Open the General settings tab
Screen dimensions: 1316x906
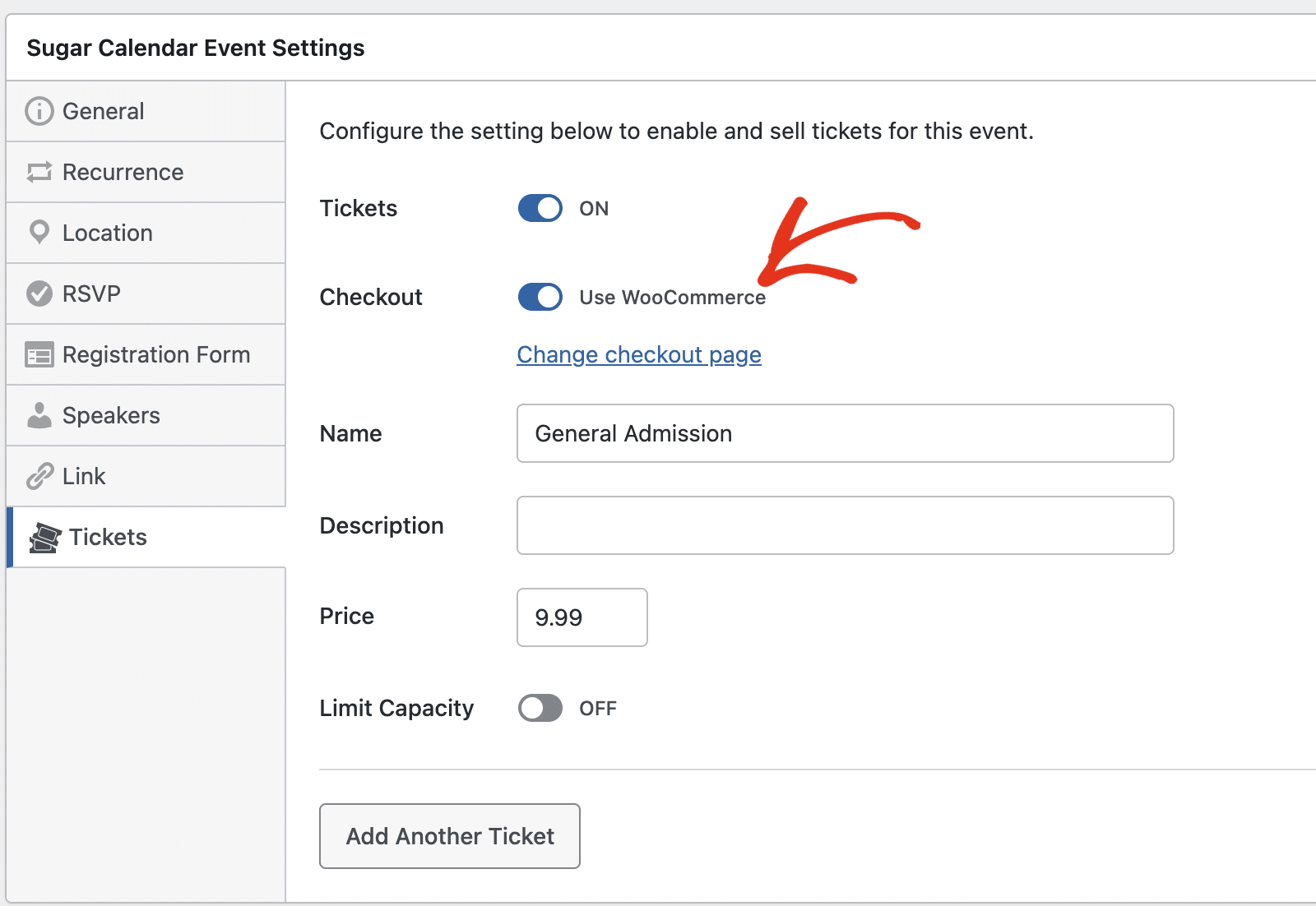pyautogui.click(x=146, y=111)
